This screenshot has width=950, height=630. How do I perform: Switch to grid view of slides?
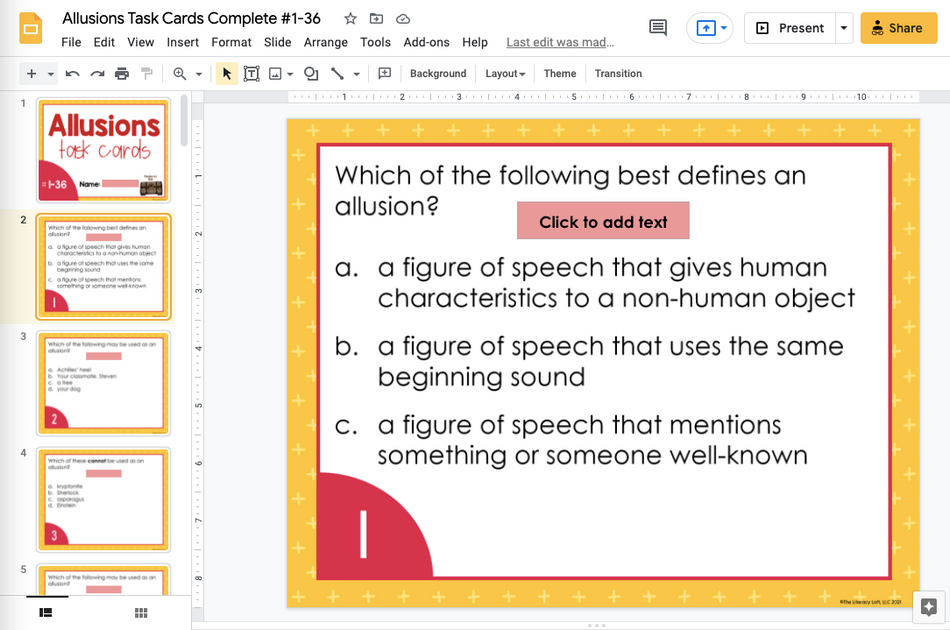coord(140,613)
